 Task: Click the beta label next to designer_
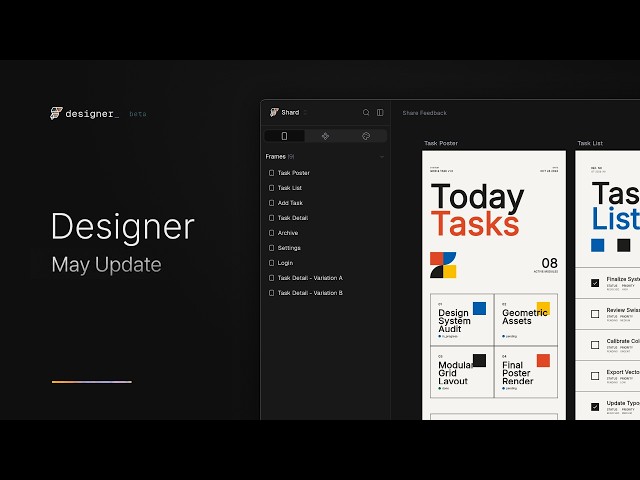point(138,114)
